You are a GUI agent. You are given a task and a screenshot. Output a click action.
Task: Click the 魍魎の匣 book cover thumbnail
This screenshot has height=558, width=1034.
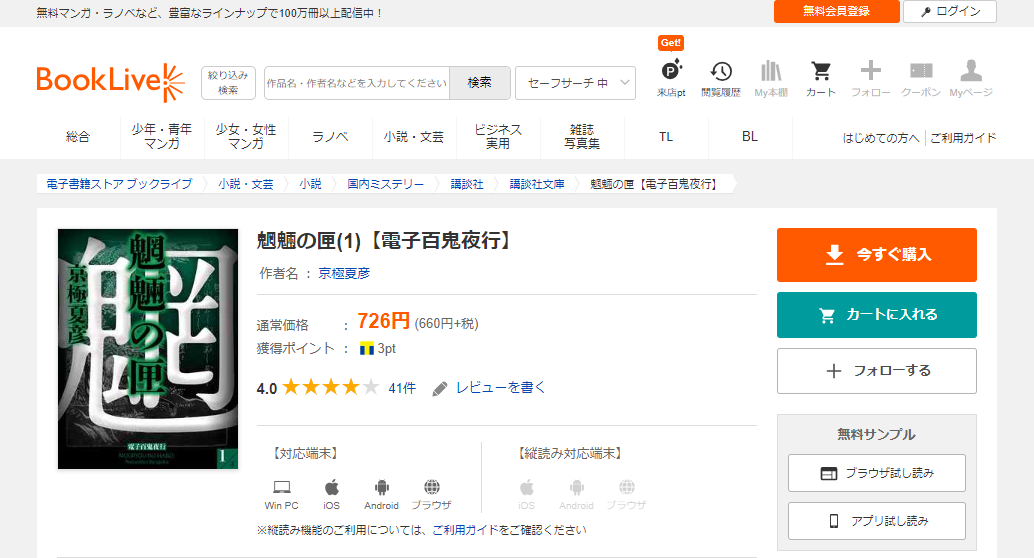148,349
